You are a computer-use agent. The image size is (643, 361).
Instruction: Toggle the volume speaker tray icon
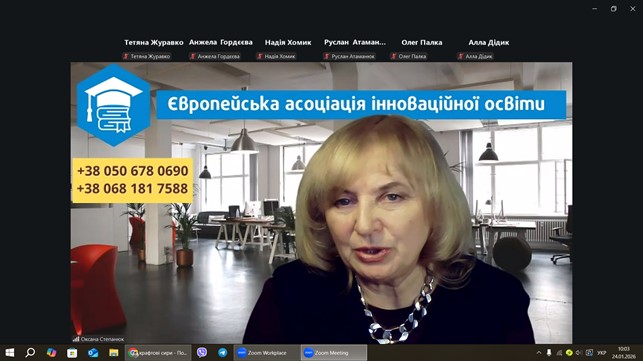click(579, 353)
